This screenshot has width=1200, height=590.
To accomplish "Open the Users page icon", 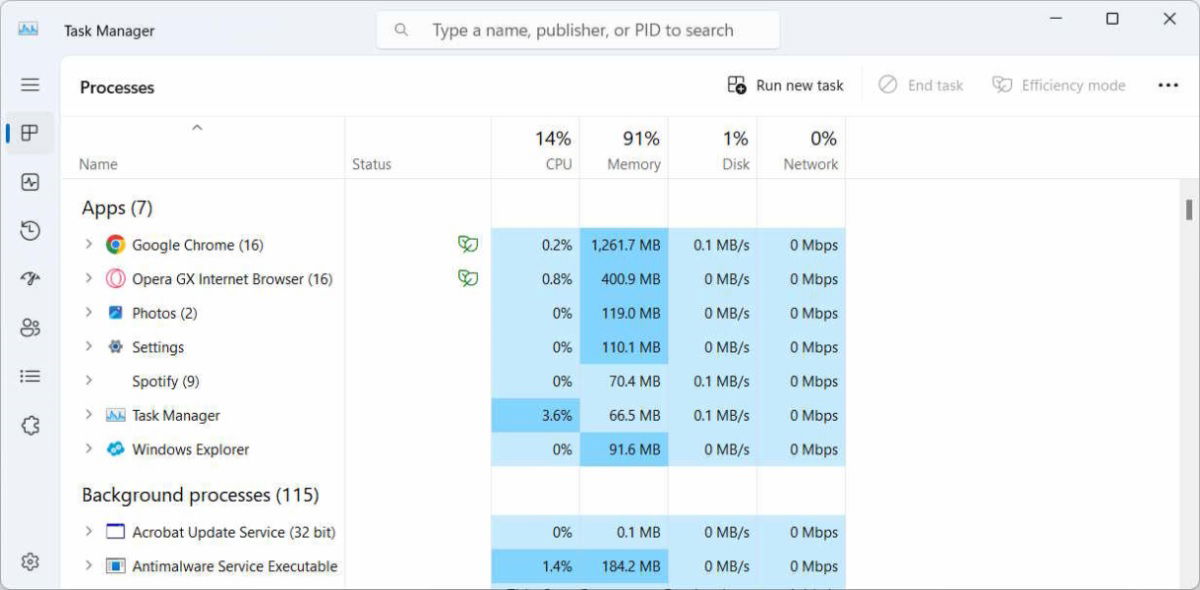I will point(30,327).
